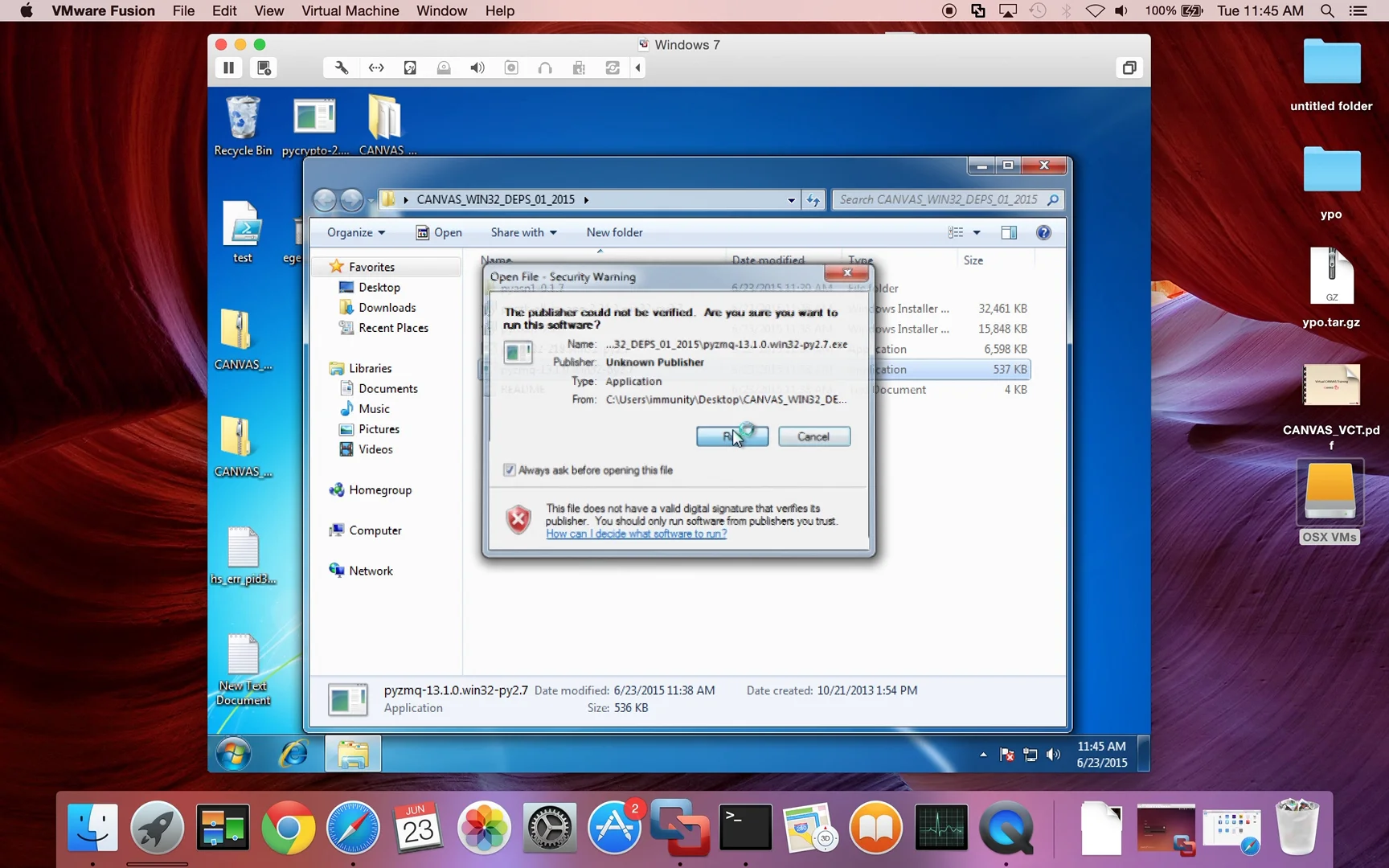The width and height of the screenshot is (1389, 868).
Task: Click the USB devices toolbar icon
Action: 579,68
